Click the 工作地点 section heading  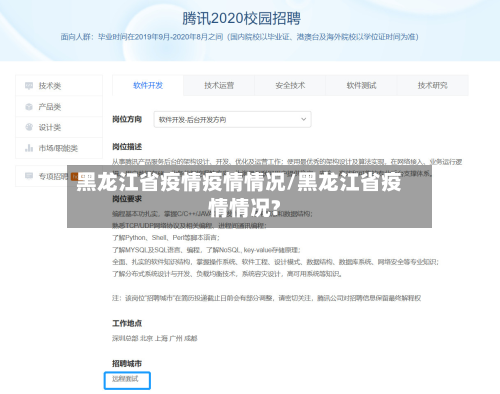pos(127,323)
